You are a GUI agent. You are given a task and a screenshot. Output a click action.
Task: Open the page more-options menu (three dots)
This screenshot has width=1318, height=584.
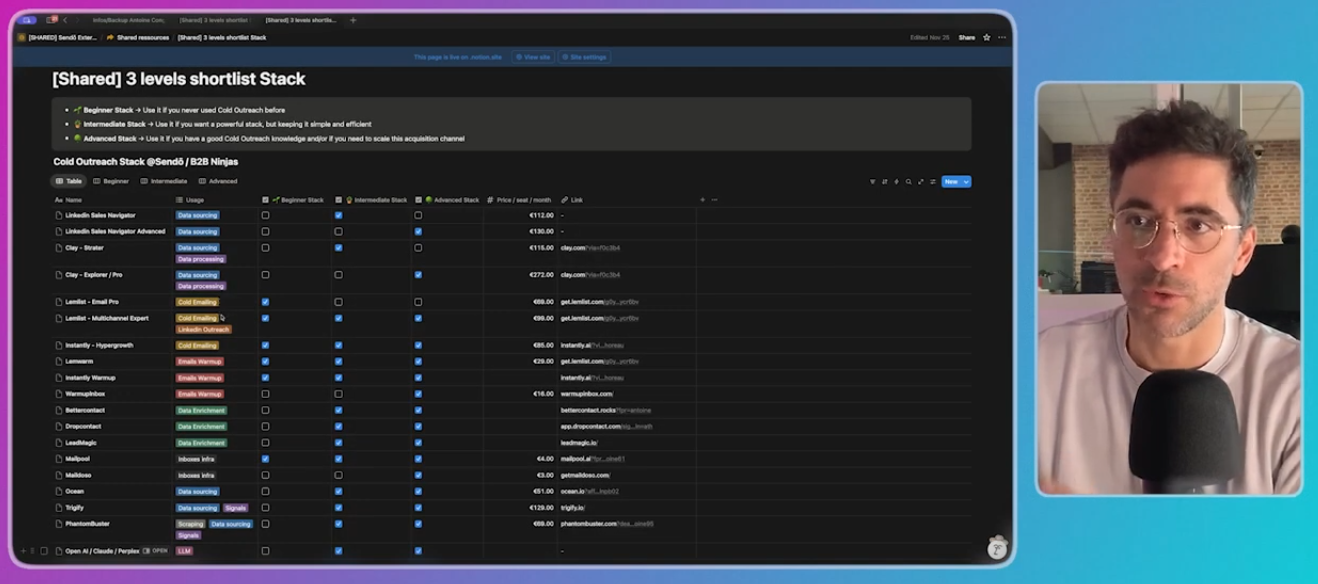click(1002, 38)
